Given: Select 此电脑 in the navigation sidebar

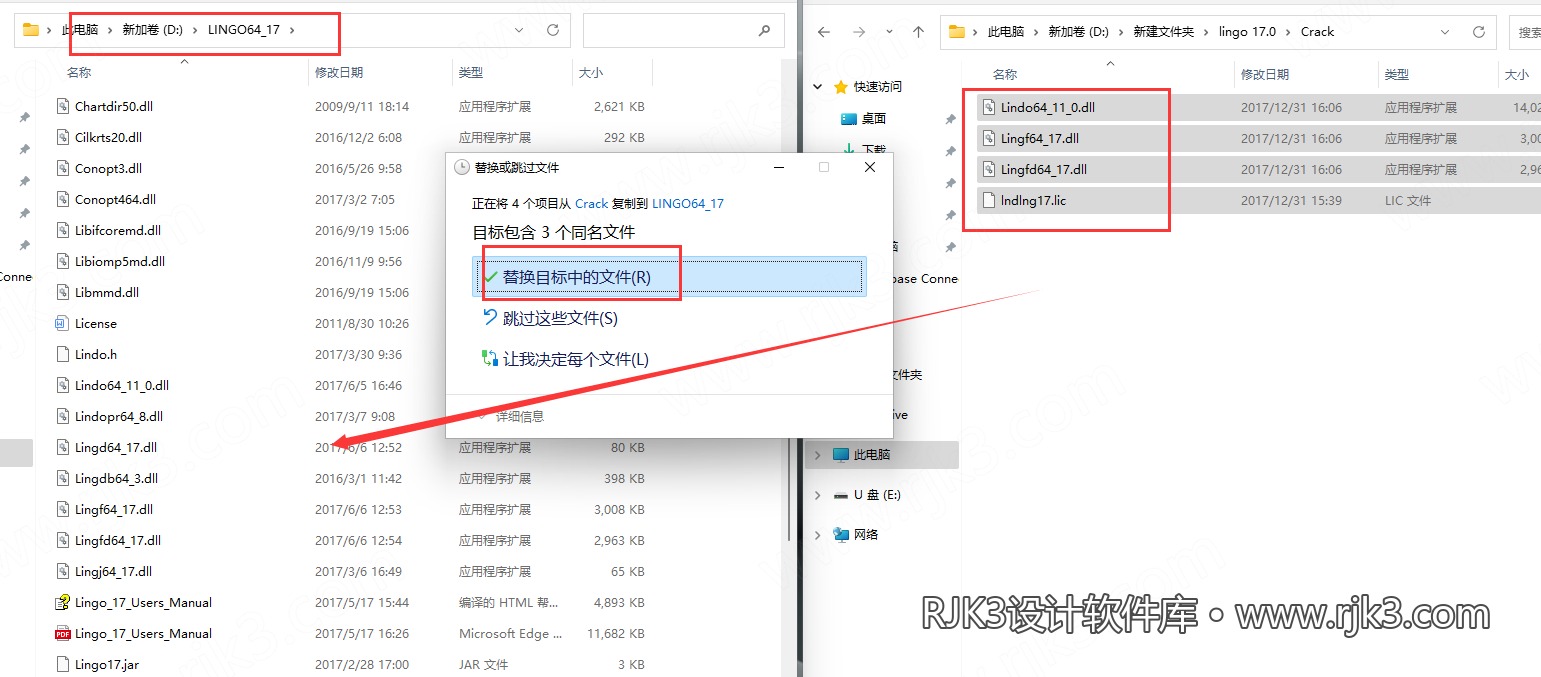Looking at the screenshot, I should [x=882, y=455].
